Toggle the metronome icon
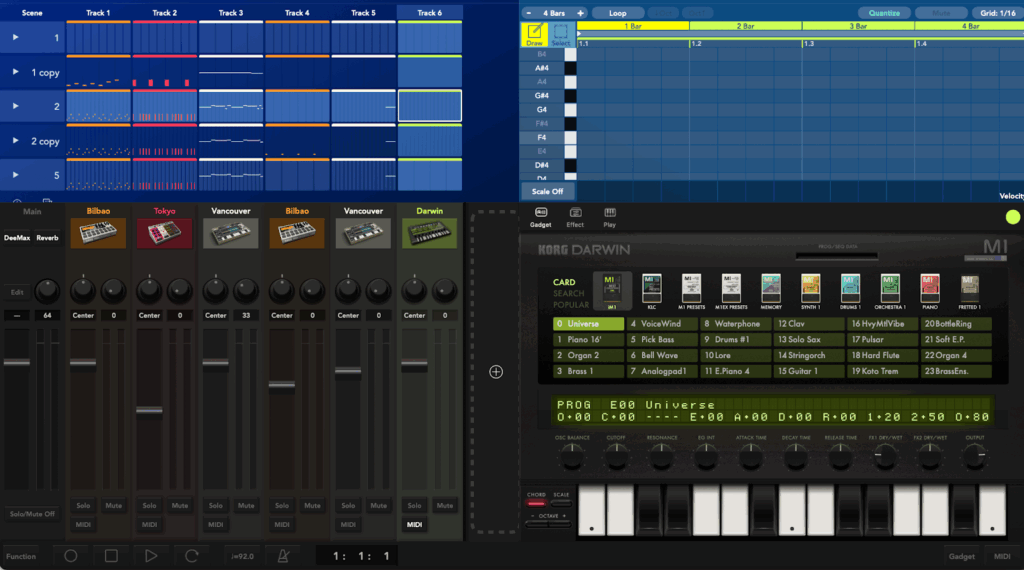 click(282, 556)
